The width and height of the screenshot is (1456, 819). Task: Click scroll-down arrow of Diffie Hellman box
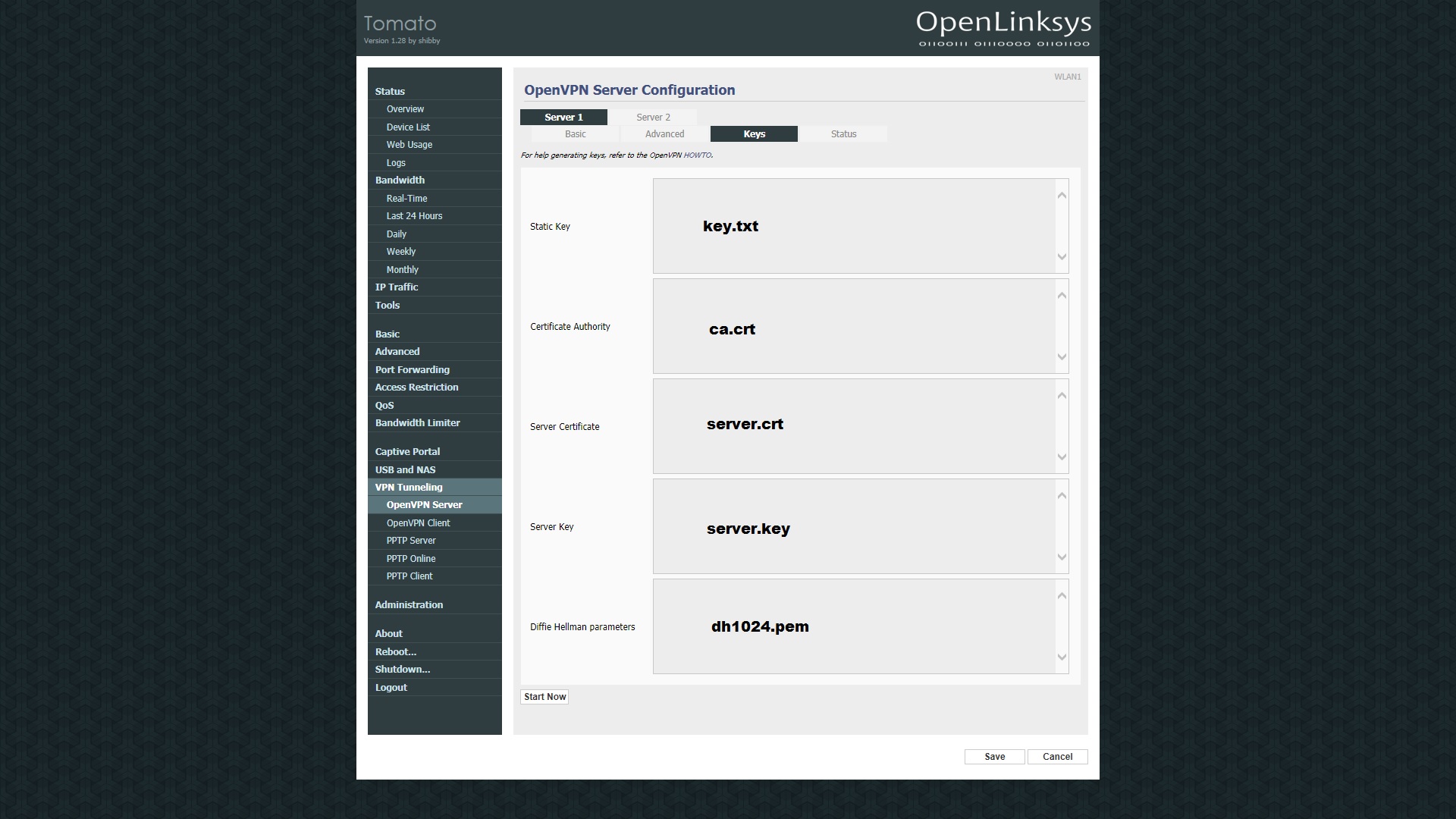click(1062, 657)
